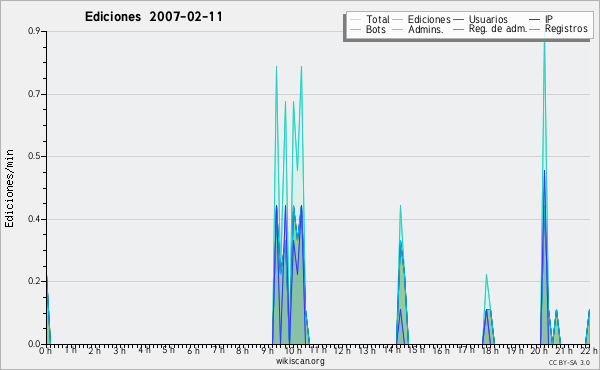The width and height of the screenshot is (600, 370).
Task: Click the CC BY-SA 3.0 license text
Action: coord(569,362)
